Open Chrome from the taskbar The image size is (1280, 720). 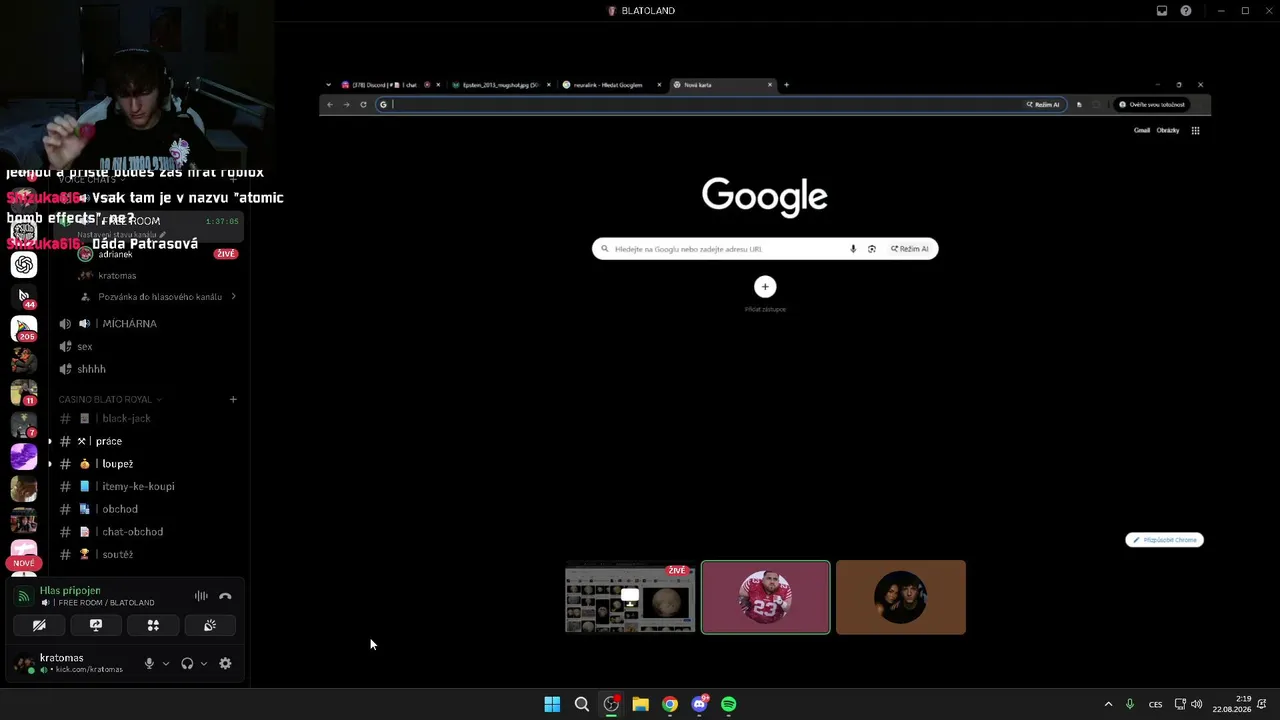click(x=670, y=704)
